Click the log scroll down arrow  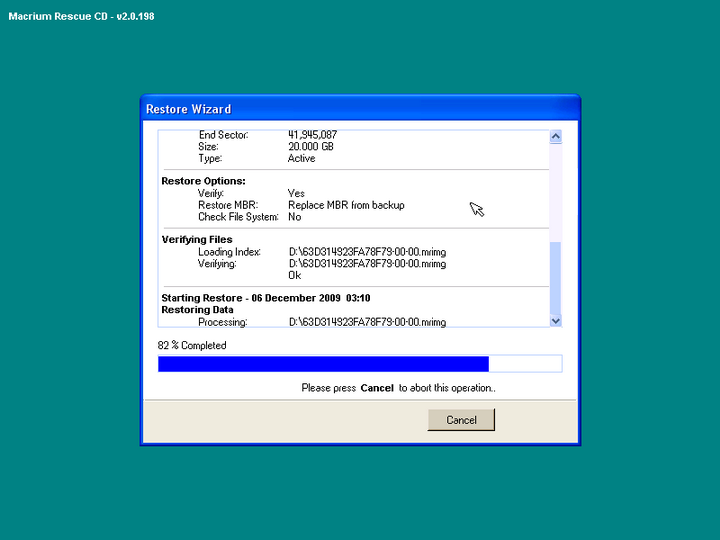click(556, 321)
